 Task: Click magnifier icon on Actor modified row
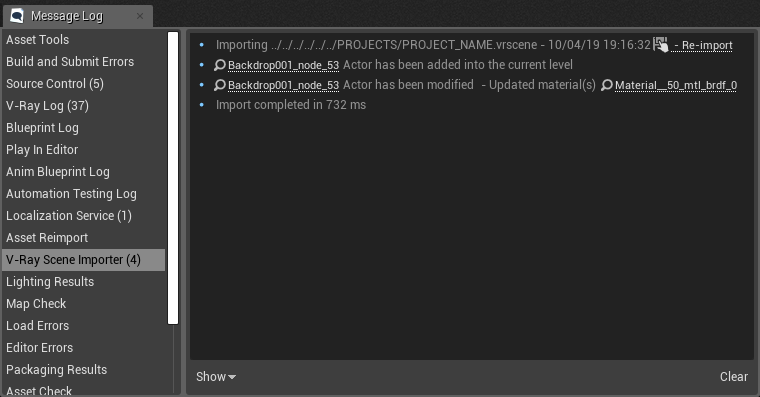pos(220,85)
